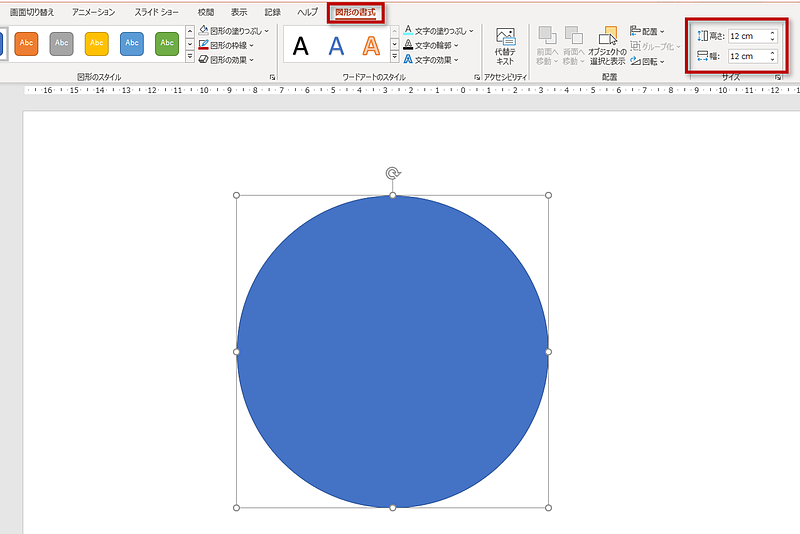The image size is (800, 534).
Task: Open the 文字の塗りつぶし dropdown
Action: tap(438, 31)
